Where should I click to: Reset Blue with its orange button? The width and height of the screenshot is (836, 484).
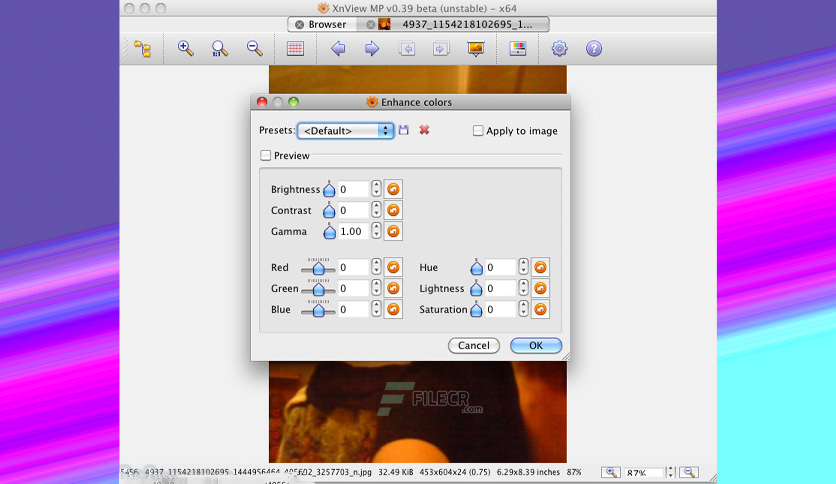coord(393,309)
